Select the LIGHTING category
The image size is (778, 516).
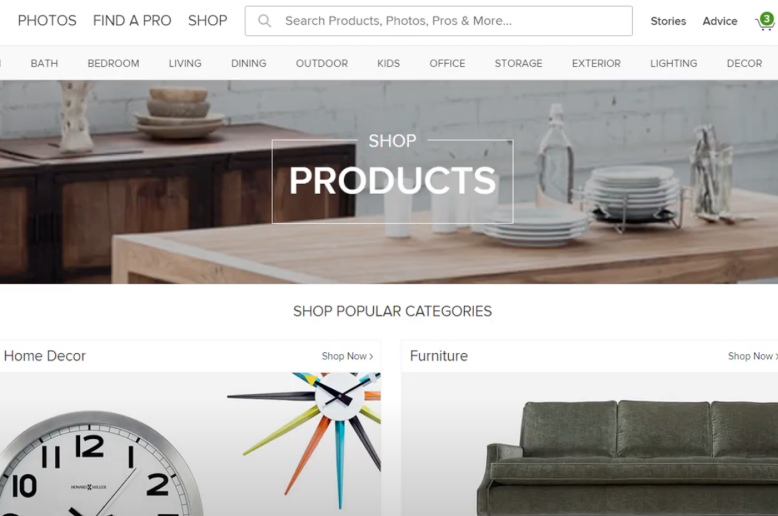pyautogui.click(x=673, y=64)
